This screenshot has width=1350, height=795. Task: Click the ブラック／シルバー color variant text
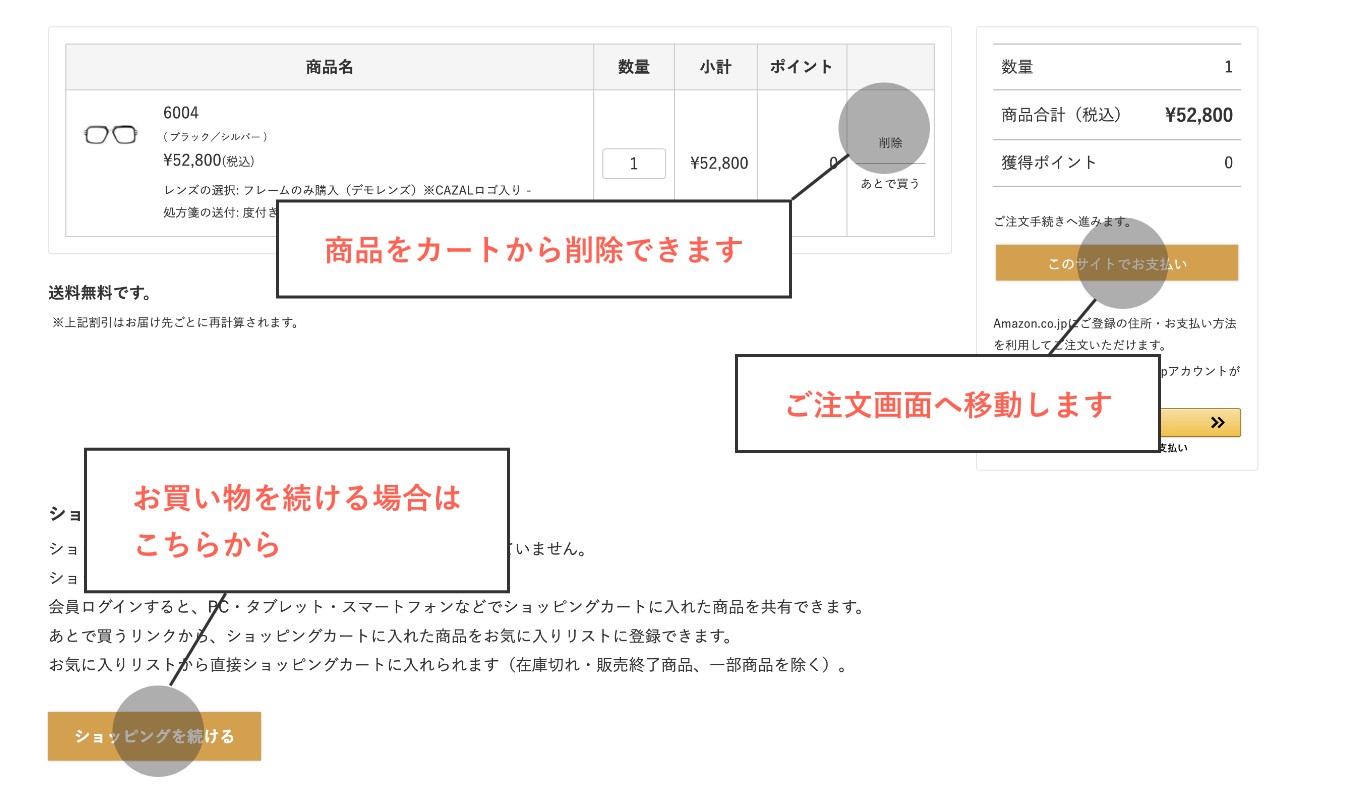point(215,137)
